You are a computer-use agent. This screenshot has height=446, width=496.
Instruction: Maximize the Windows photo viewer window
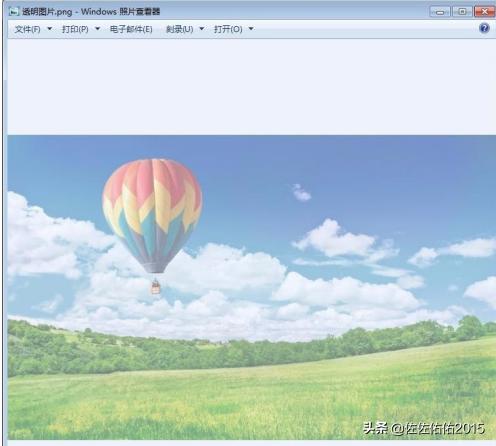(x=462, y=12)
